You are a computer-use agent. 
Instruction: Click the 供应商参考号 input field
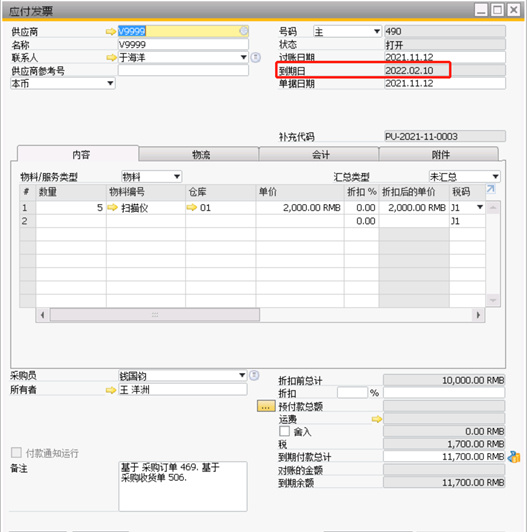click(183, 71)
